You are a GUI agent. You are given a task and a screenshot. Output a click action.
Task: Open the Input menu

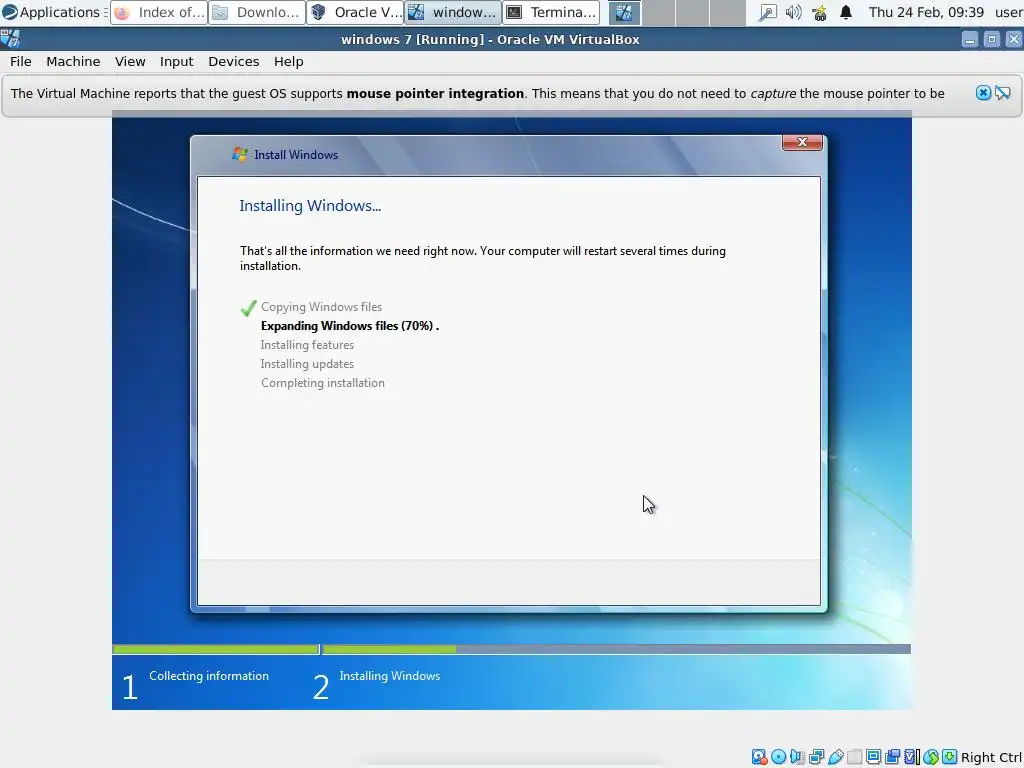[x=176, y=61]
